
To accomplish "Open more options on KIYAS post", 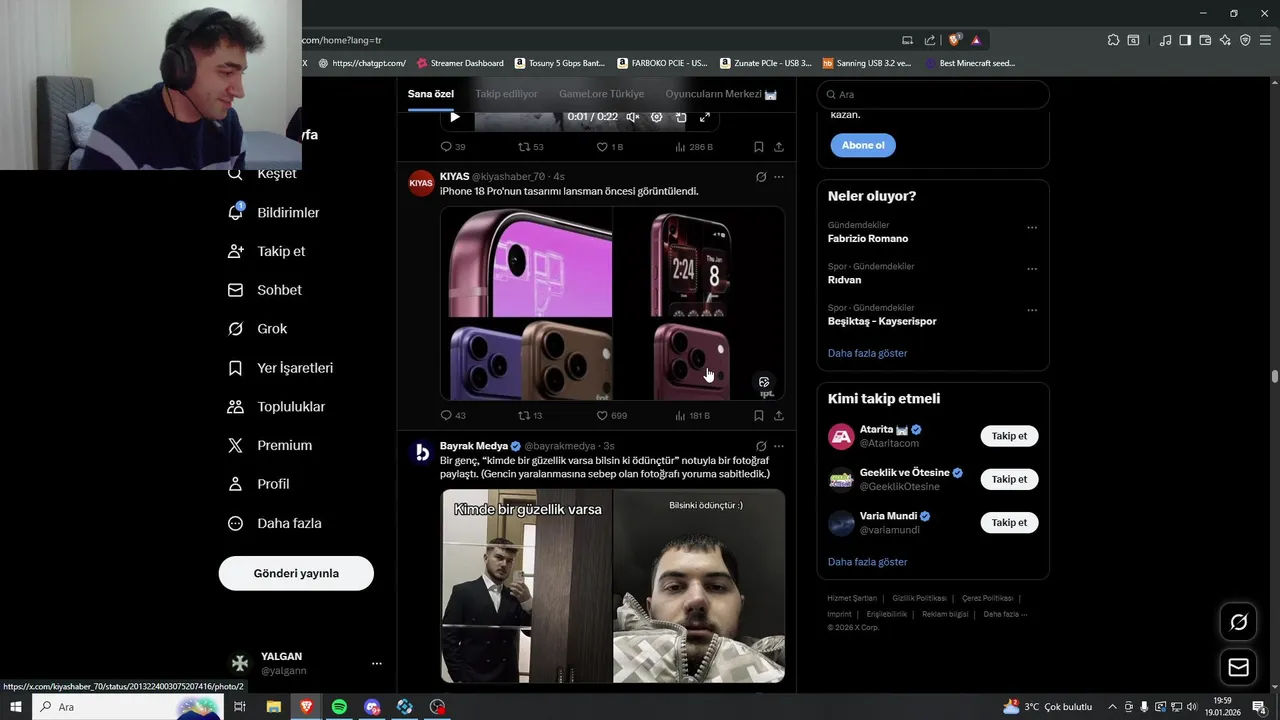I will tap(779, 177).
